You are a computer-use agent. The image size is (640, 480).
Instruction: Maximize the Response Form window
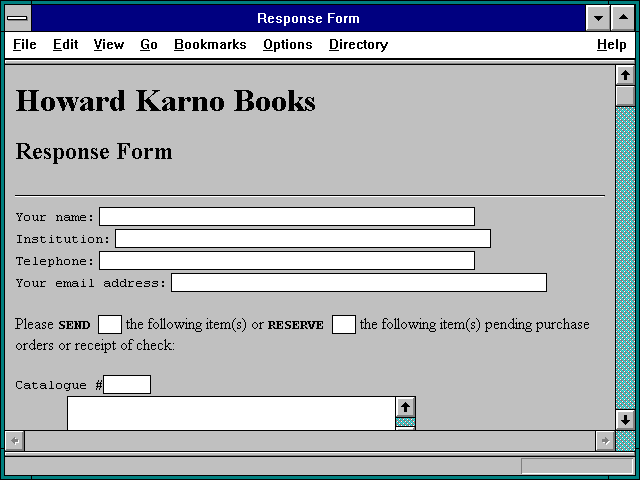[x=623, y=18]
